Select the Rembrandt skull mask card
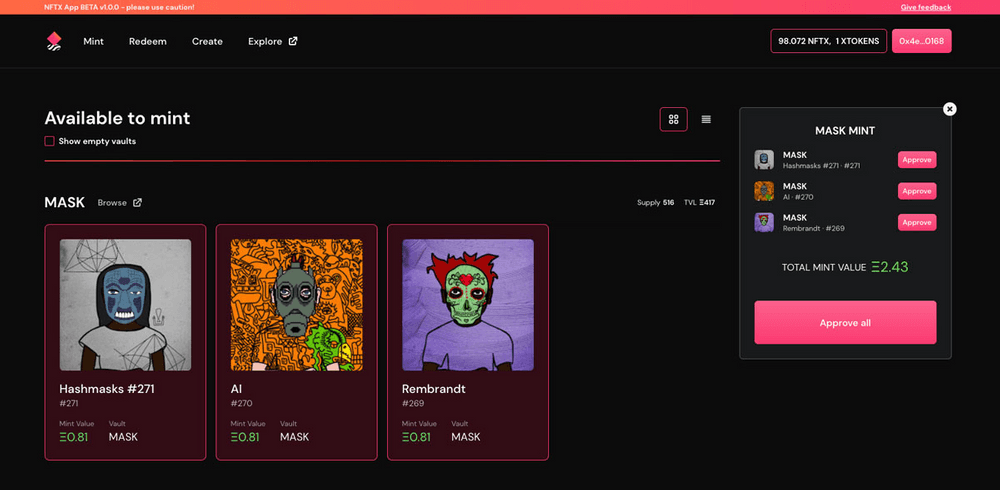This screenshot has height=490, width=1000. pyautogui.click(x=468, y=341)
